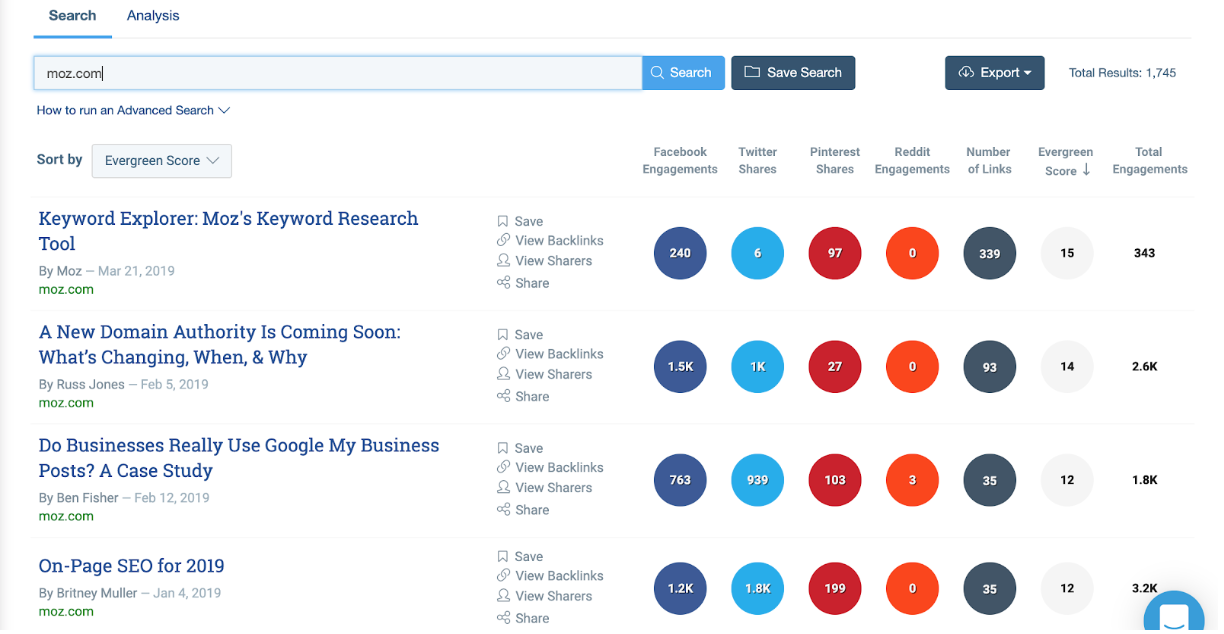The image size is (1224, 634).
Task: Open On-Page SEO for 2019 article
Action: 131,566
